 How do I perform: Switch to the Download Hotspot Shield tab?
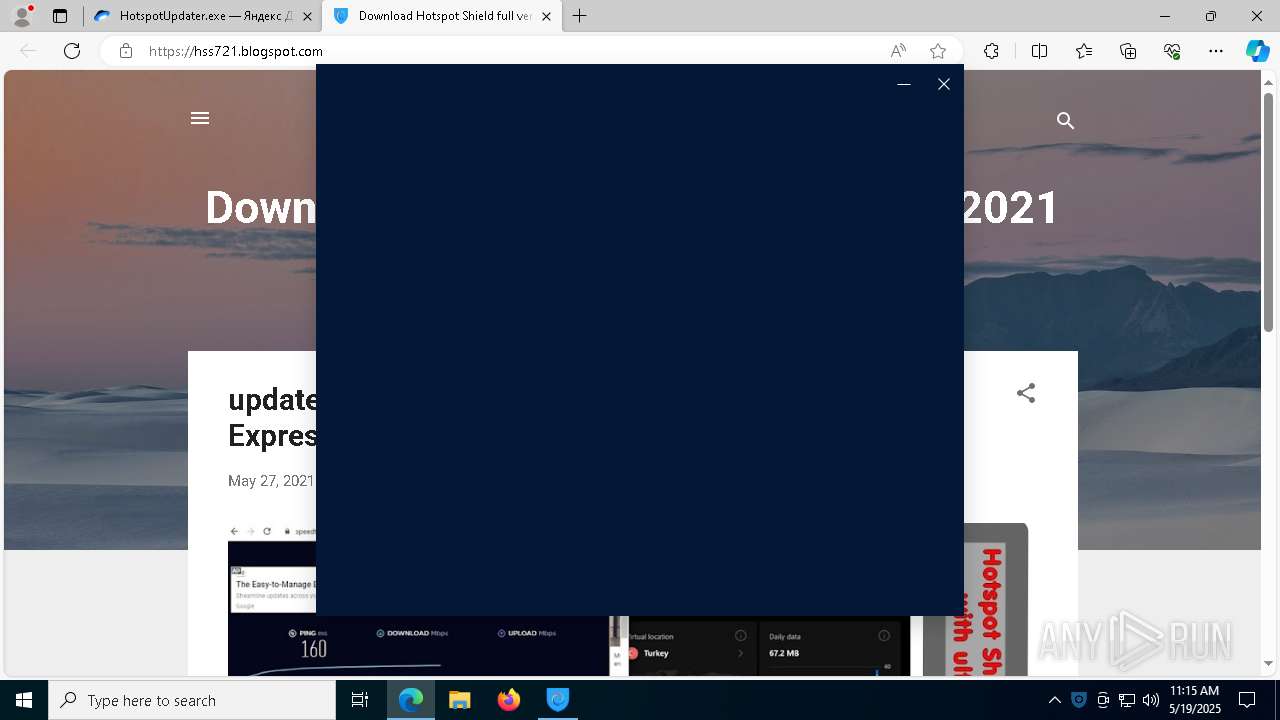click(x=443, y=16)
